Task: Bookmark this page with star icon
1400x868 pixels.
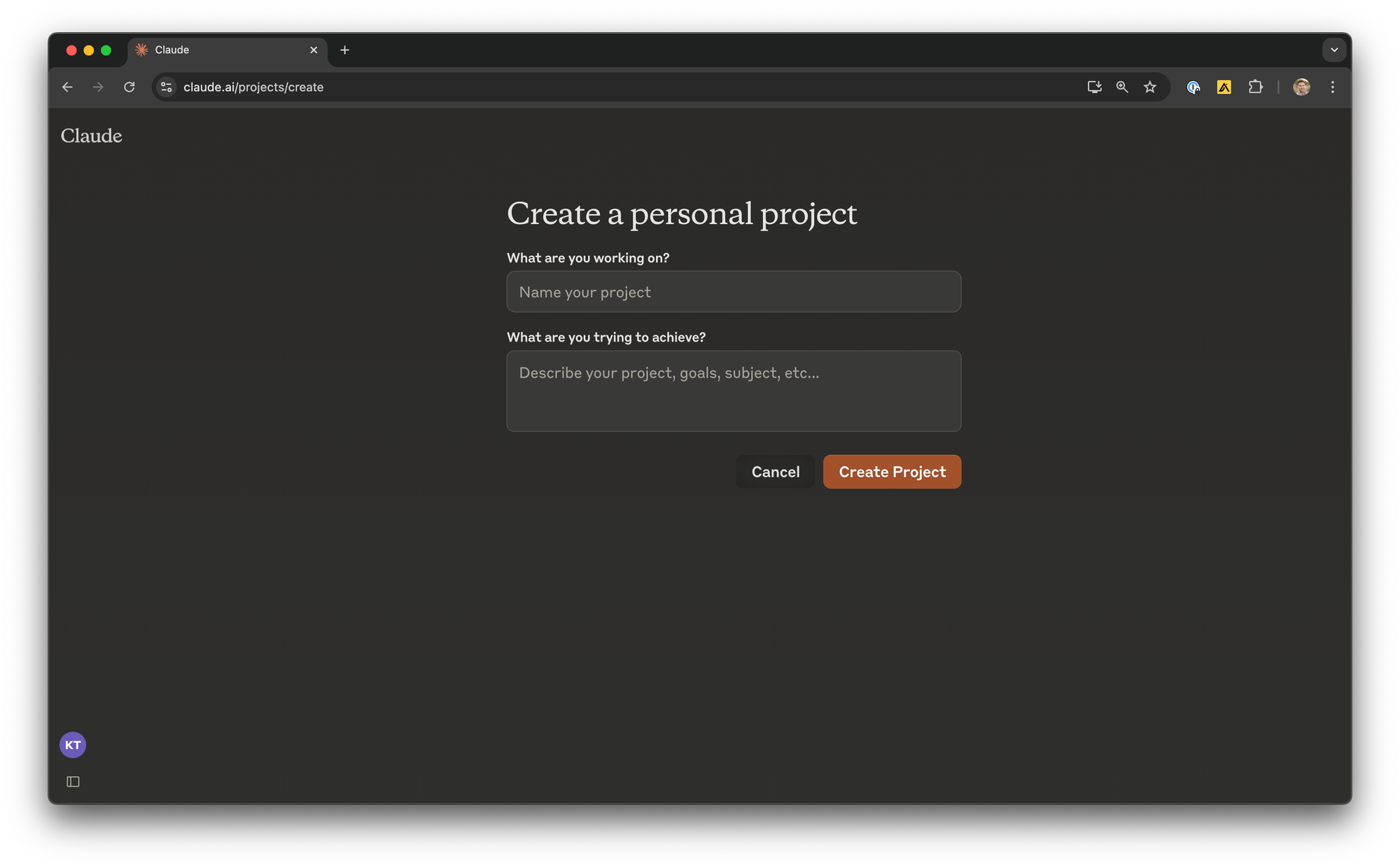Action: coord(1150,87)
